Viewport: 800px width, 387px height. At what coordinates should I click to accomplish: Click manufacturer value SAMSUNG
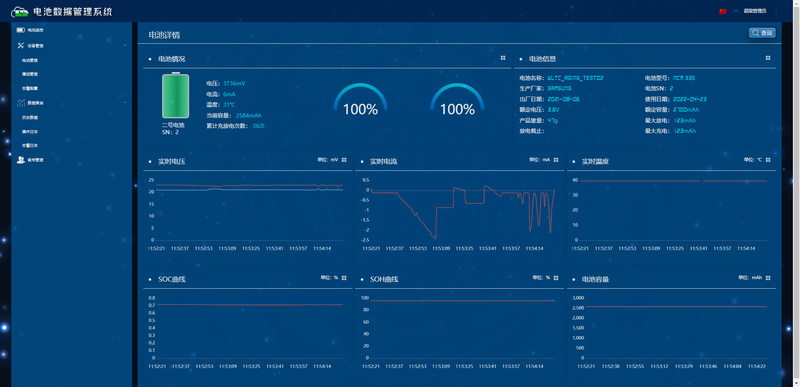click(559, 88)
